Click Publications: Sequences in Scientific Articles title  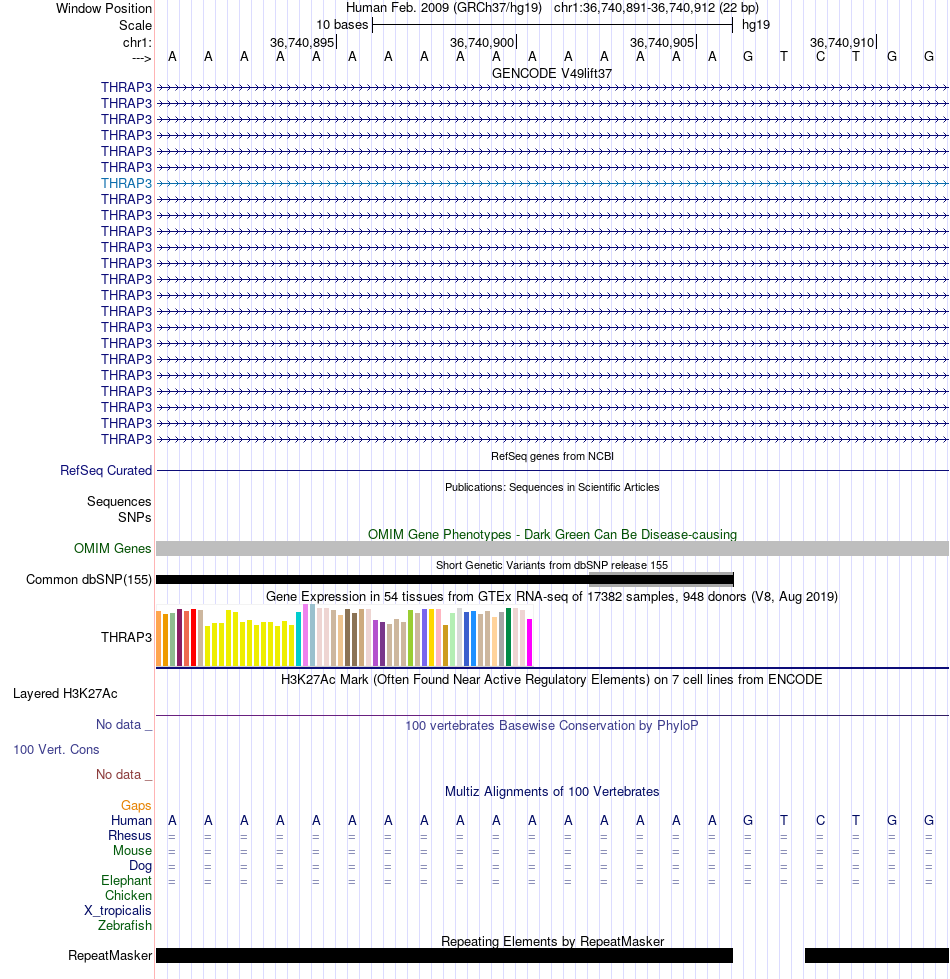tap(552, 487)
